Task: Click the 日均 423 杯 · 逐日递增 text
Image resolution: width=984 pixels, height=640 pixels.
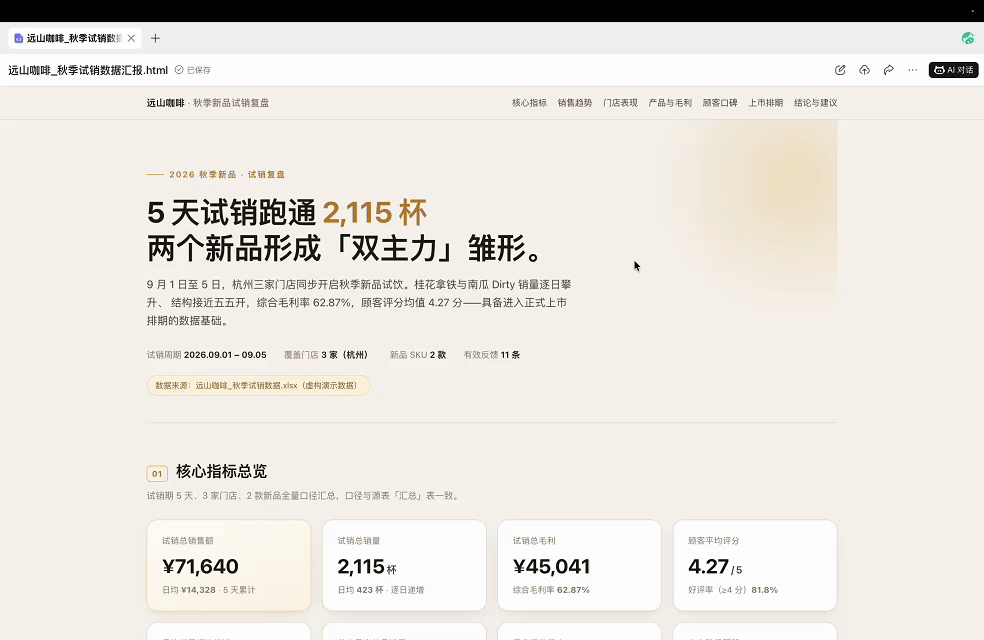Action: (381, 590)
